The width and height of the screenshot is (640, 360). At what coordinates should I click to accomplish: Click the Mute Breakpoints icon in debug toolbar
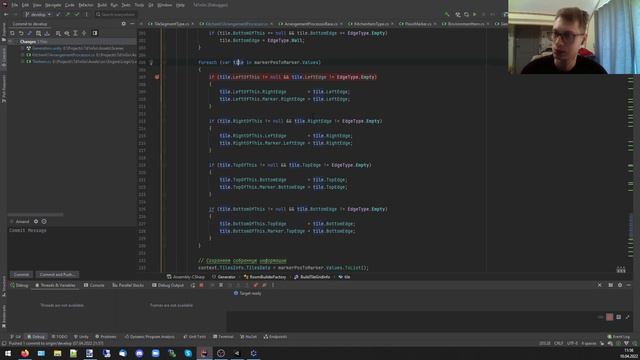pos(264,285)
